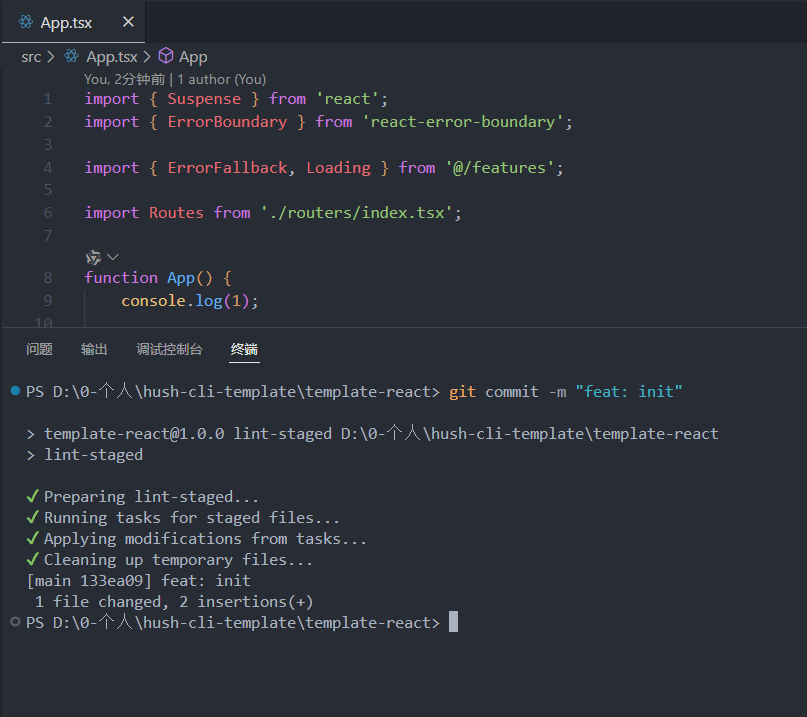This screenshot has height=717, width=807.
Task: Click the '> lint-staged' script output line
Action: [85, 455]
